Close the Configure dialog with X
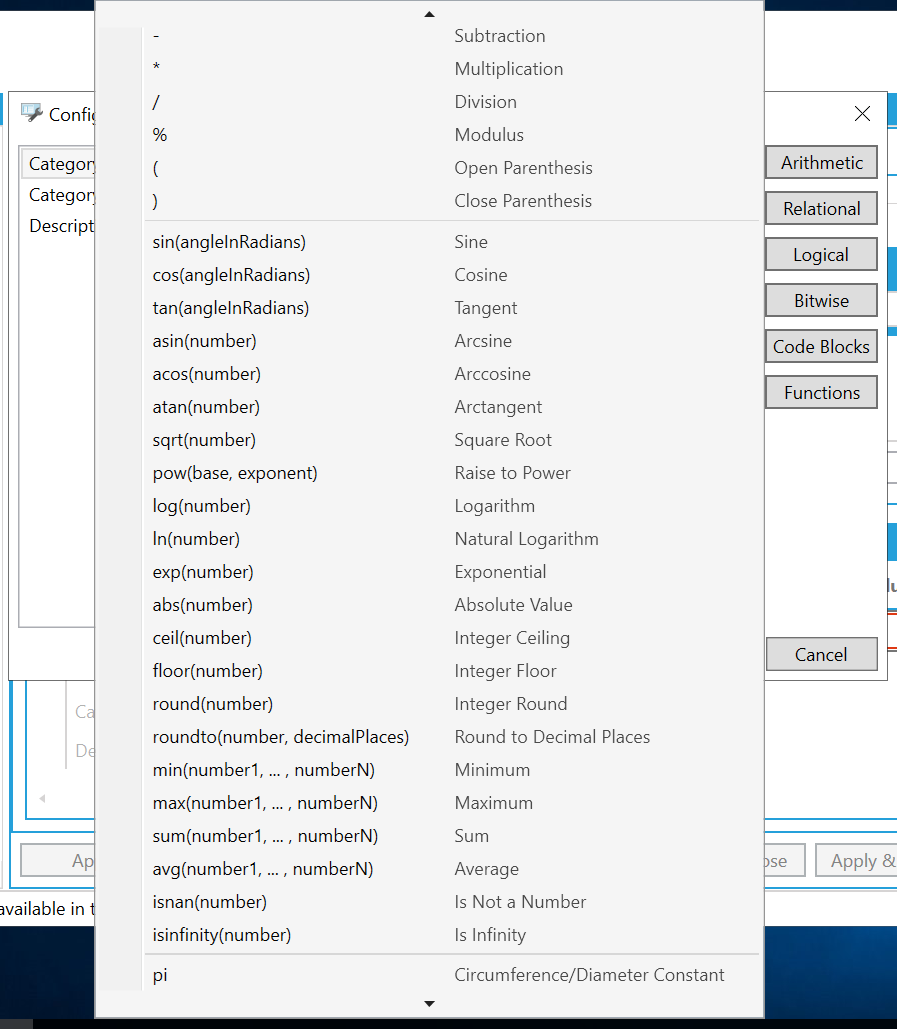 862,114
